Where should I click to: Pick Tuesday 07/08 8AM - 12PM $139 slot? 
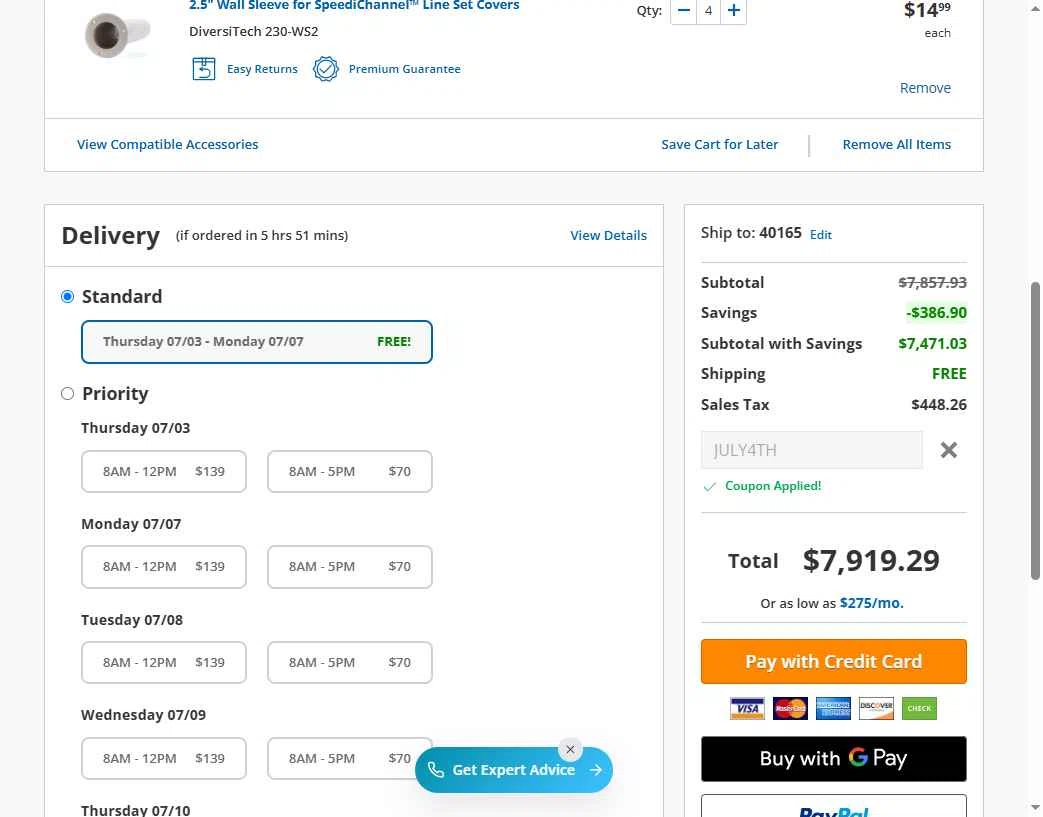coord(164,663)
